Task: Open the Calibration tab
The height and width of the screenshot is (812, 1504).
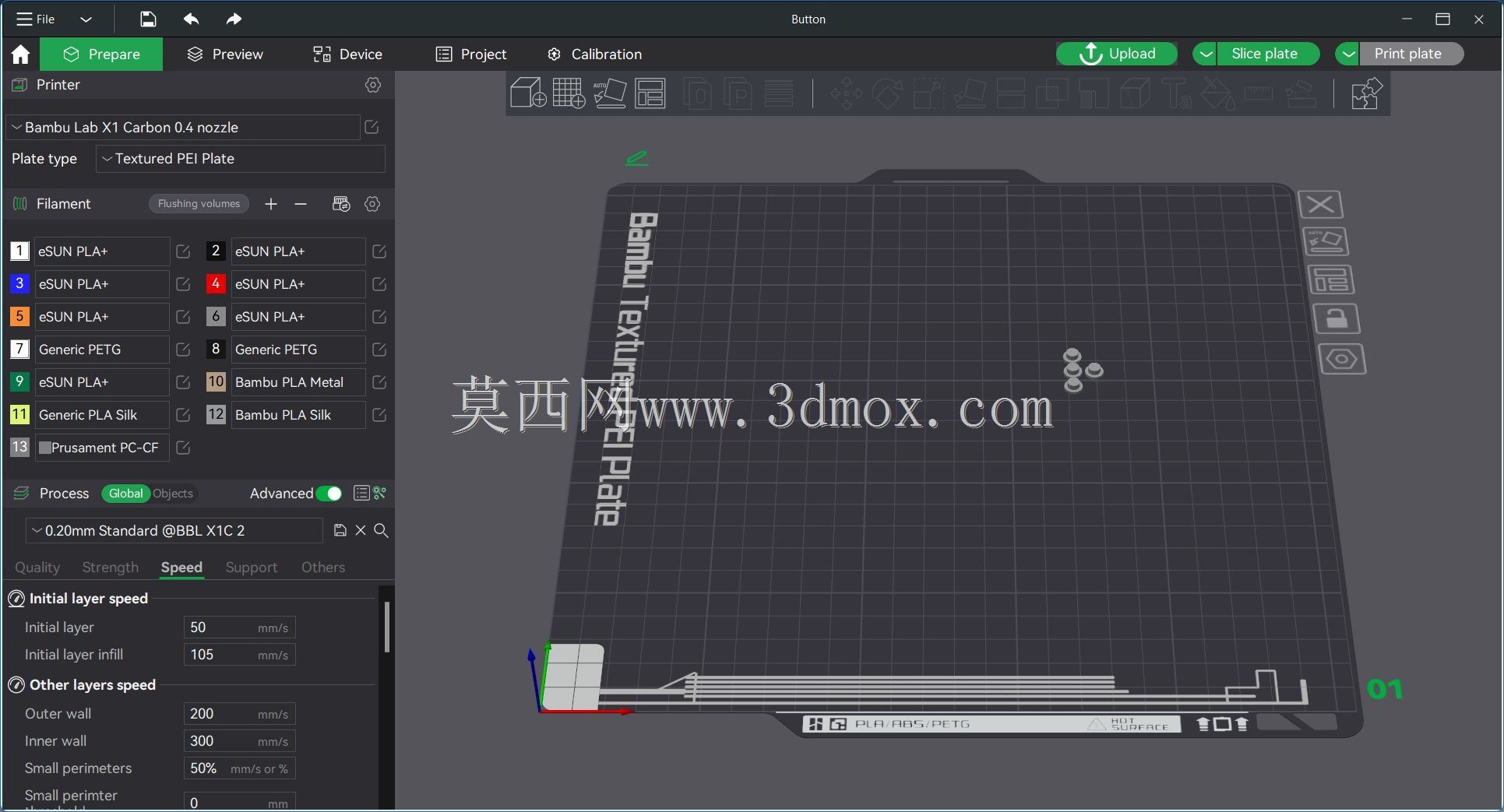Action: (594, 54)
